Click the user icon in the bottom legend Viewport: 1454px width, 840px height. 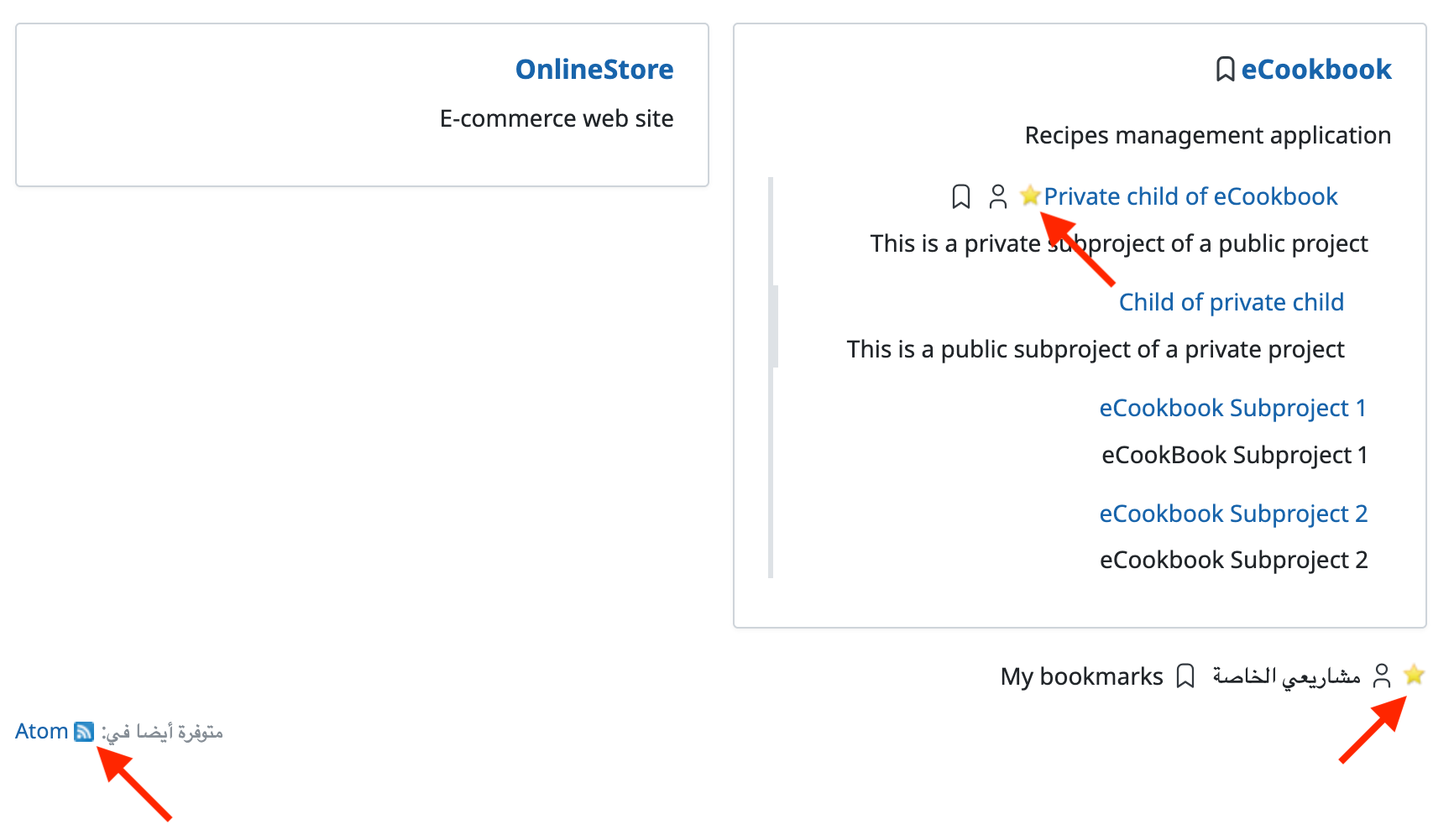[x=1381, y=676]
